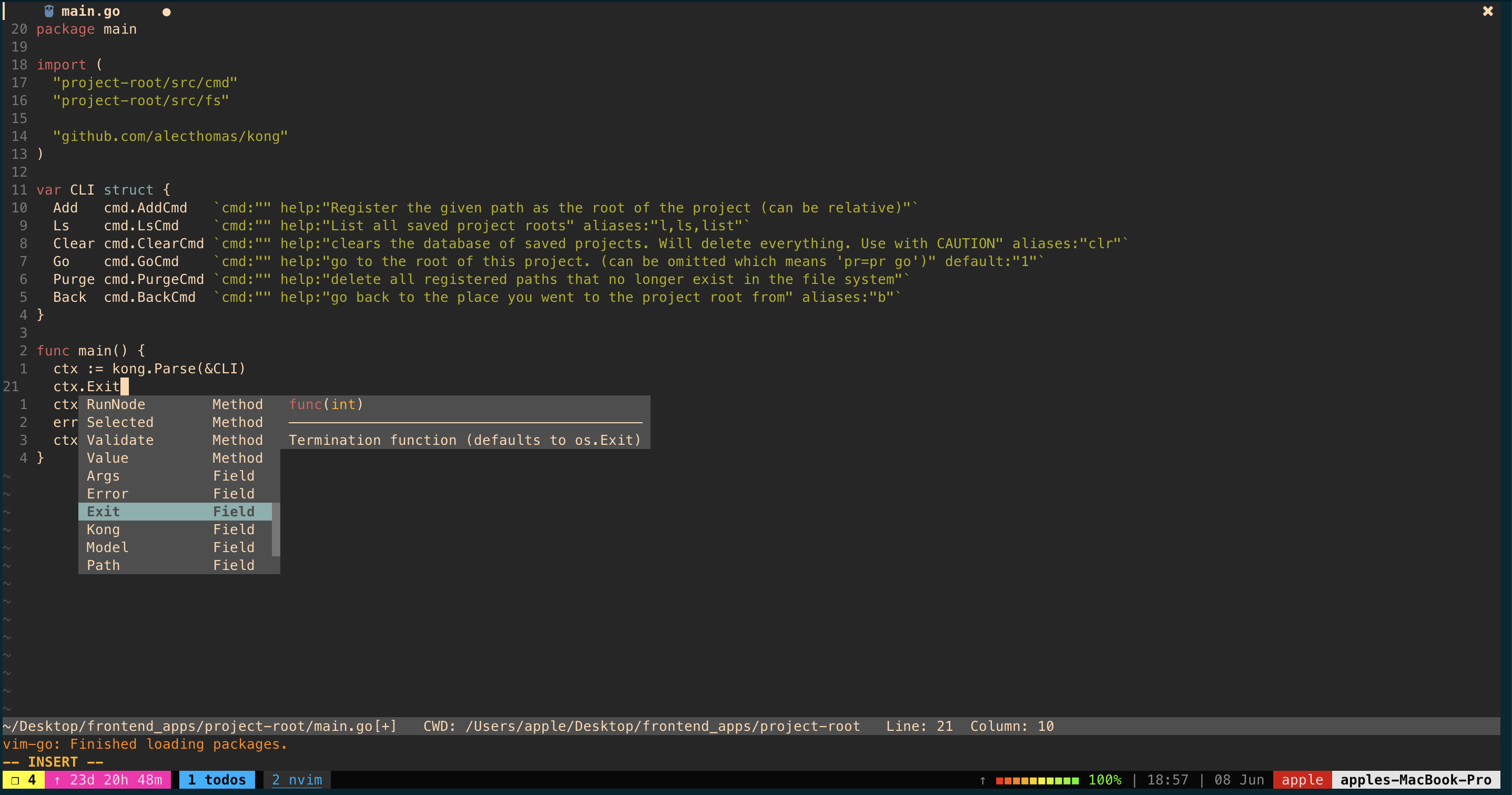This screenshot has height=795, width=1512.
Task: Choose RunNode method from completion popup
Action: (x=116, y=404)
